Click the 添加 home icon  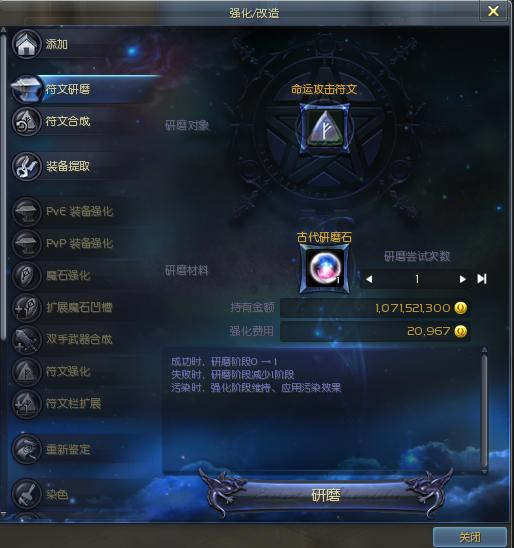tap(26, 44)
